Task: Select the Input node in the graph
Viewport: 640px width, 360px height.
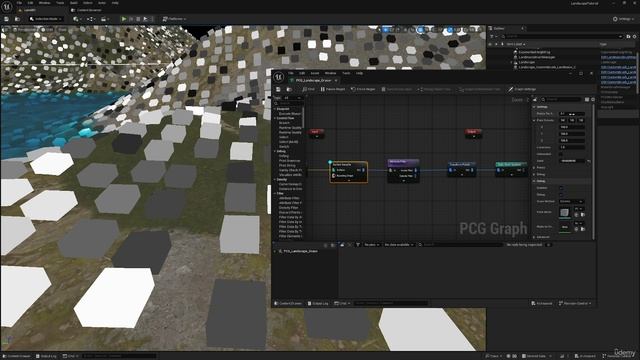Action: 316,133
